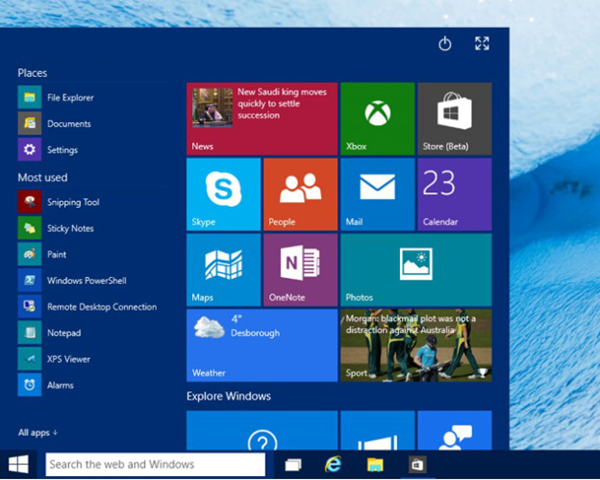Open Windows PowerShell from the list

tap(86, 281)
